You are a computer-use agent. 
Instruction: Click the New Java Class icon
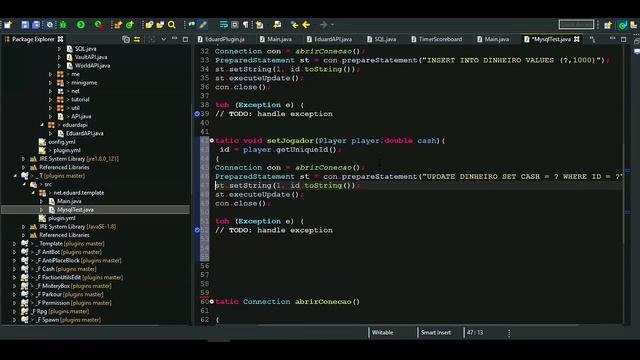[130, 25]
